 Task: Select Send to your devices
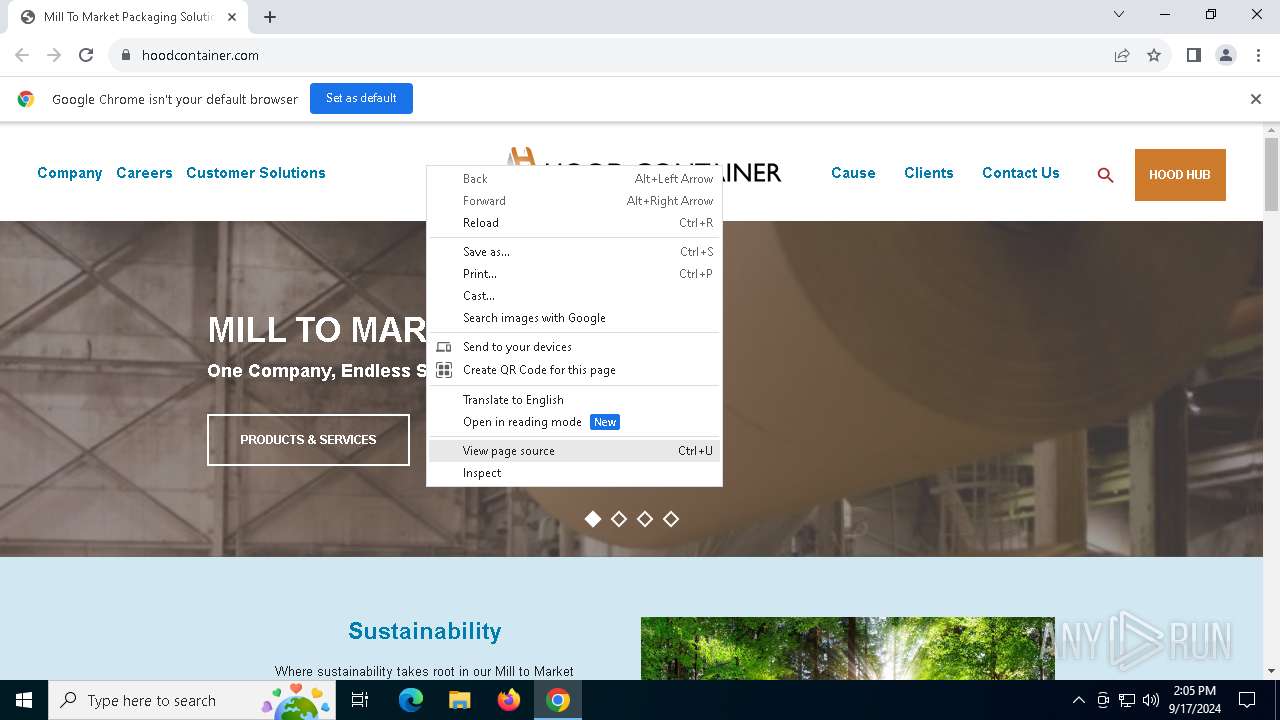(x=574, y=347)
